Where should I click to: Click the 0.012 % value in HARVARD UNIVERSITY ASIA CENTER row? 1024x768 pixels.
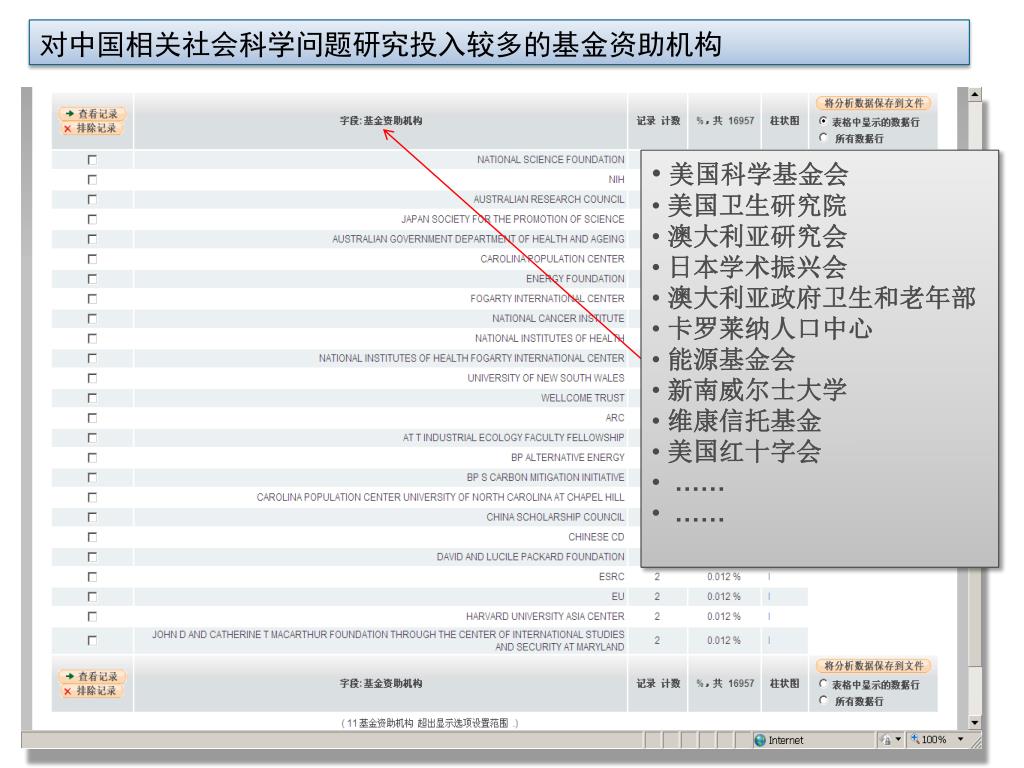[x=724, y=616]
